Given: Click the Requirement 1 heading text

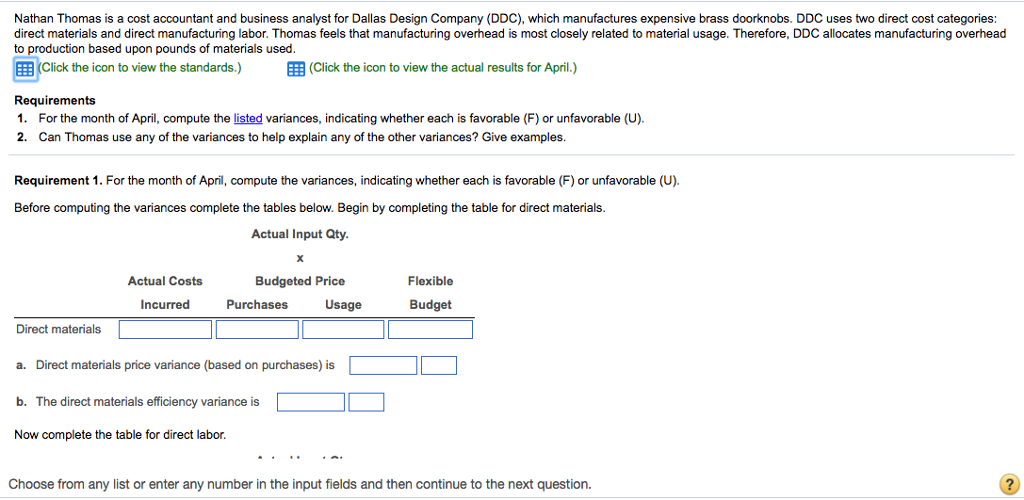Looking at the screenshot, I should tap(58, 180).
